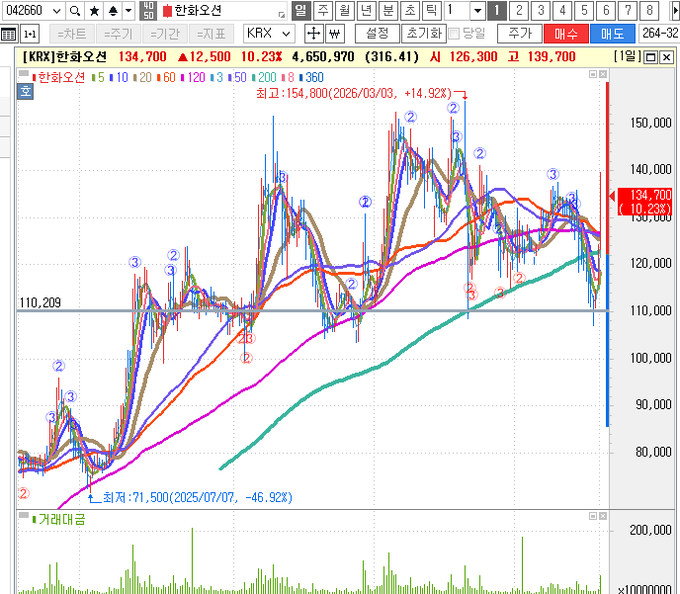Select interval preset button 1

click(x=497, y=10)
